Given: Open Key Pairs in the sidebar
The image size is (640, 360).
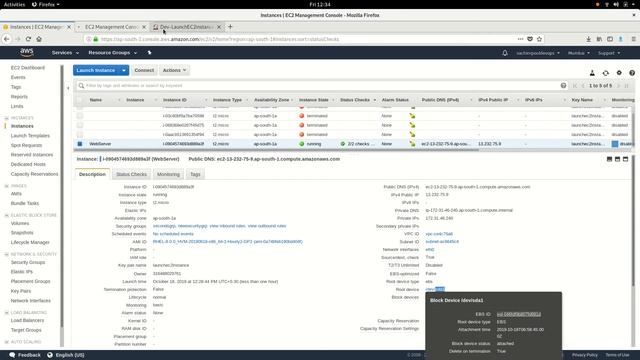Looking at the screenshot, I should [x=21, y=291].
